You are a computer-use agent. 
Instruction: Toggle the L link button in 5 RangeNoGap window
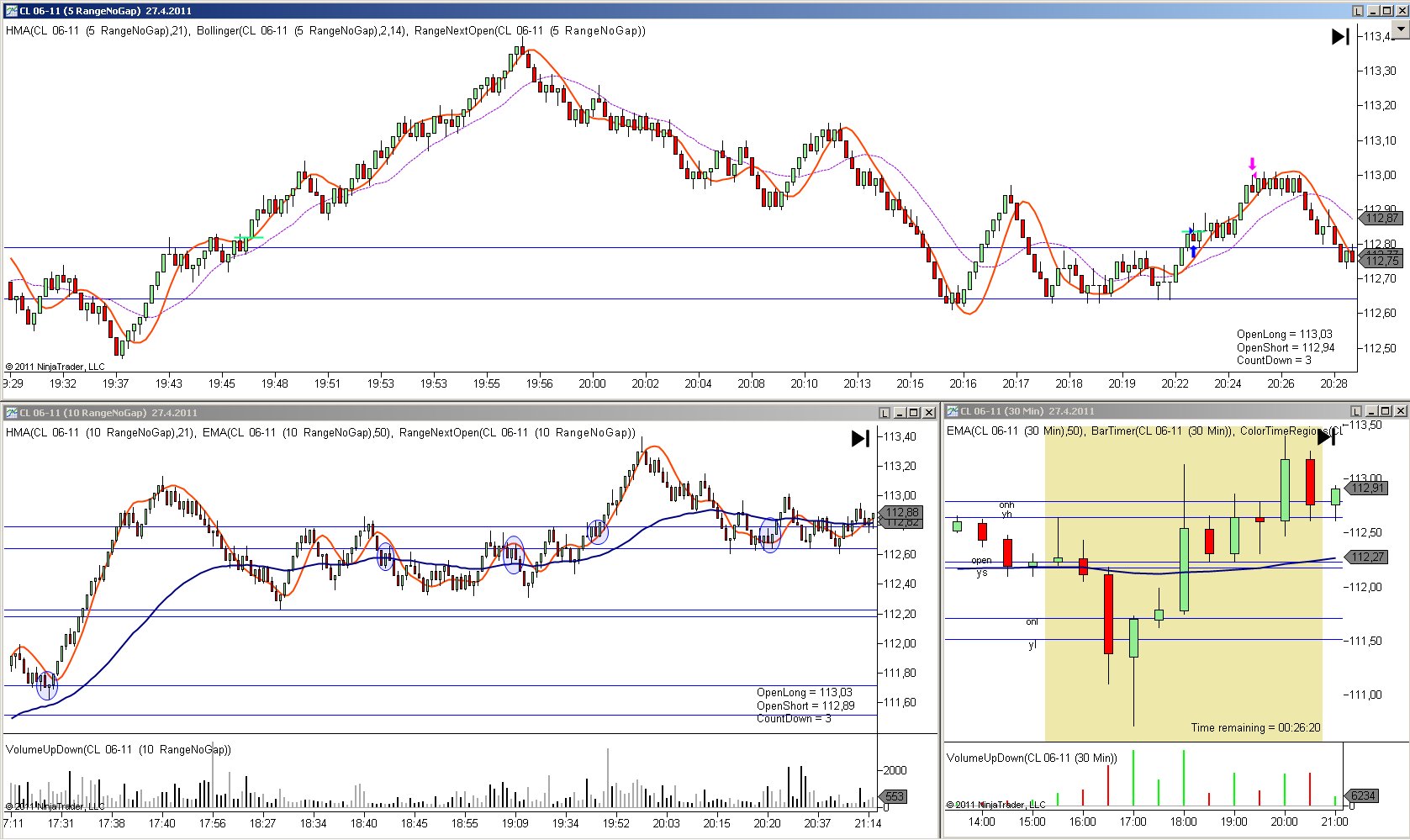point(1358,11)
